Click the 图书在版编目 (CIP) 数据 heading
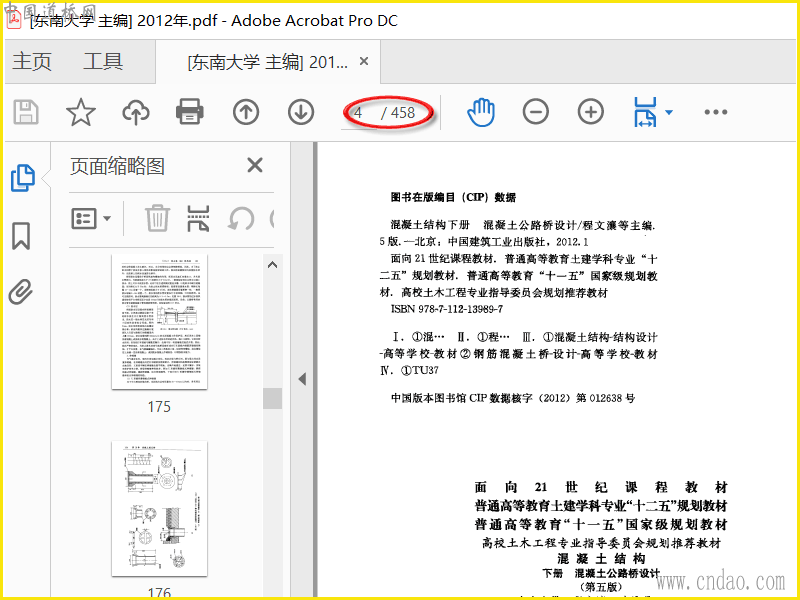 click(x=453, y=197)
